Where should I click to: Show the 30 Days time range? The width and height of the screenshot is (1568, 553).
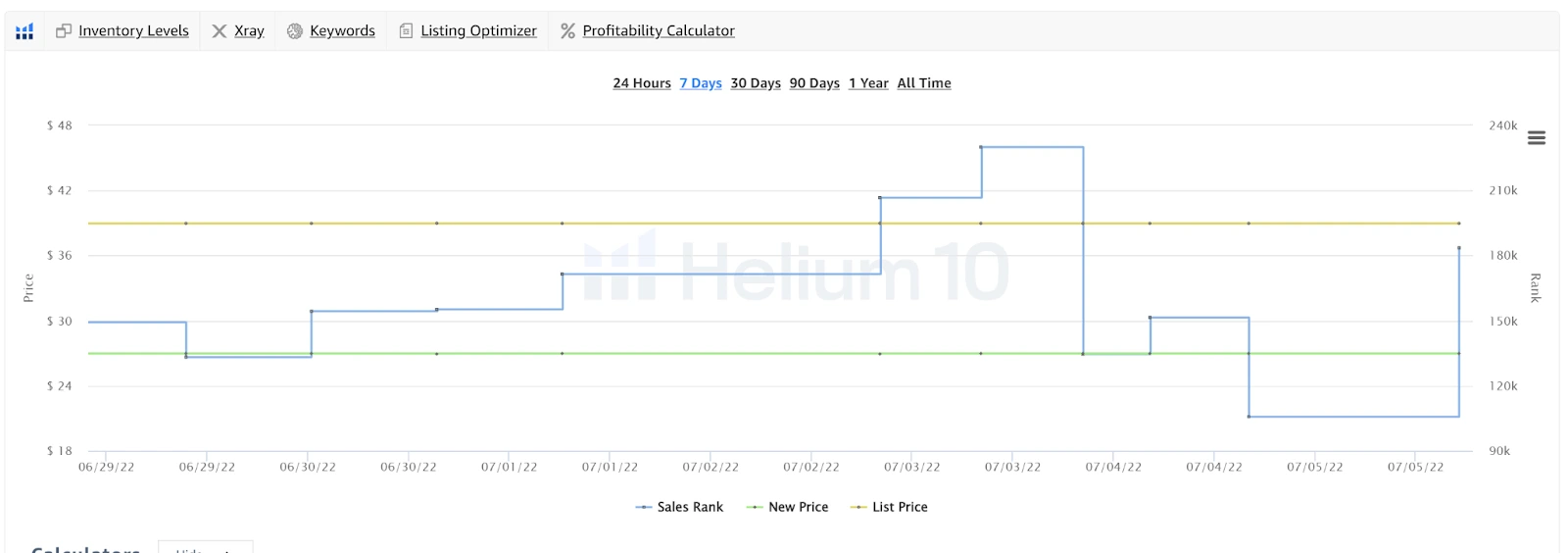tap(756, 83)
